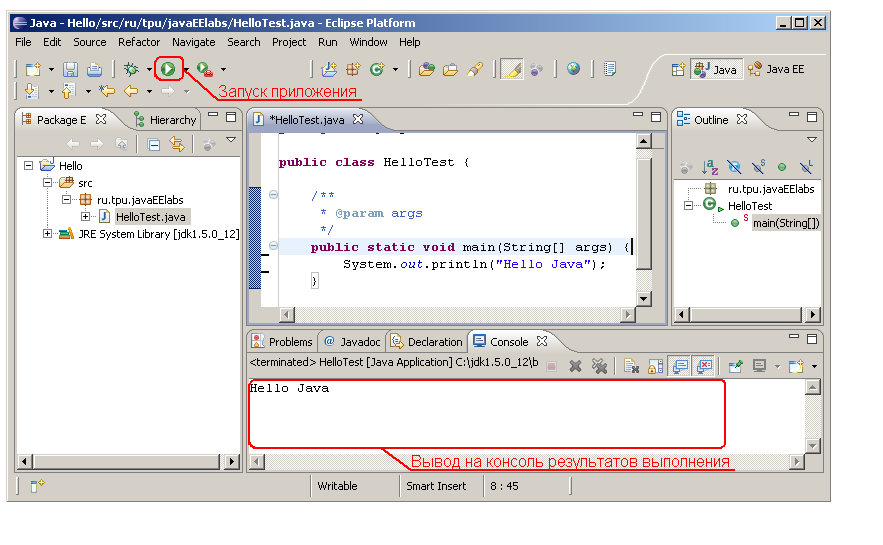Collapse the src folder node

[x=47, y=182]
